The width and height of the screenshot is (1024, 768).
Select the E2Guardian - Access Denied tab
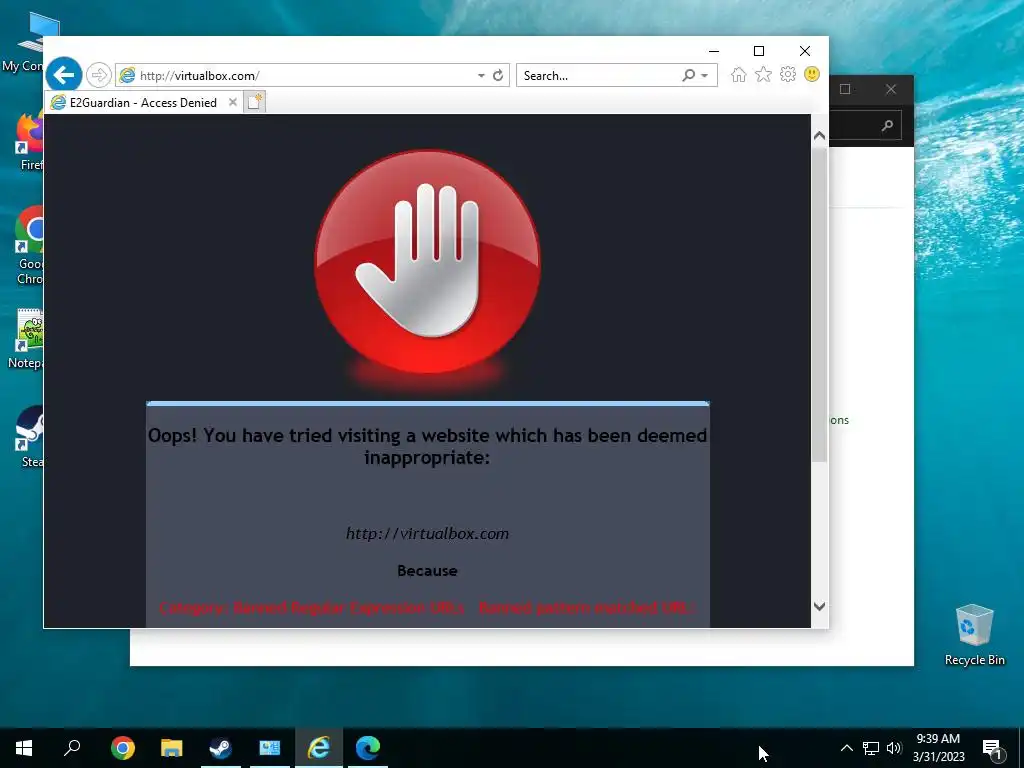pos(143,103)
